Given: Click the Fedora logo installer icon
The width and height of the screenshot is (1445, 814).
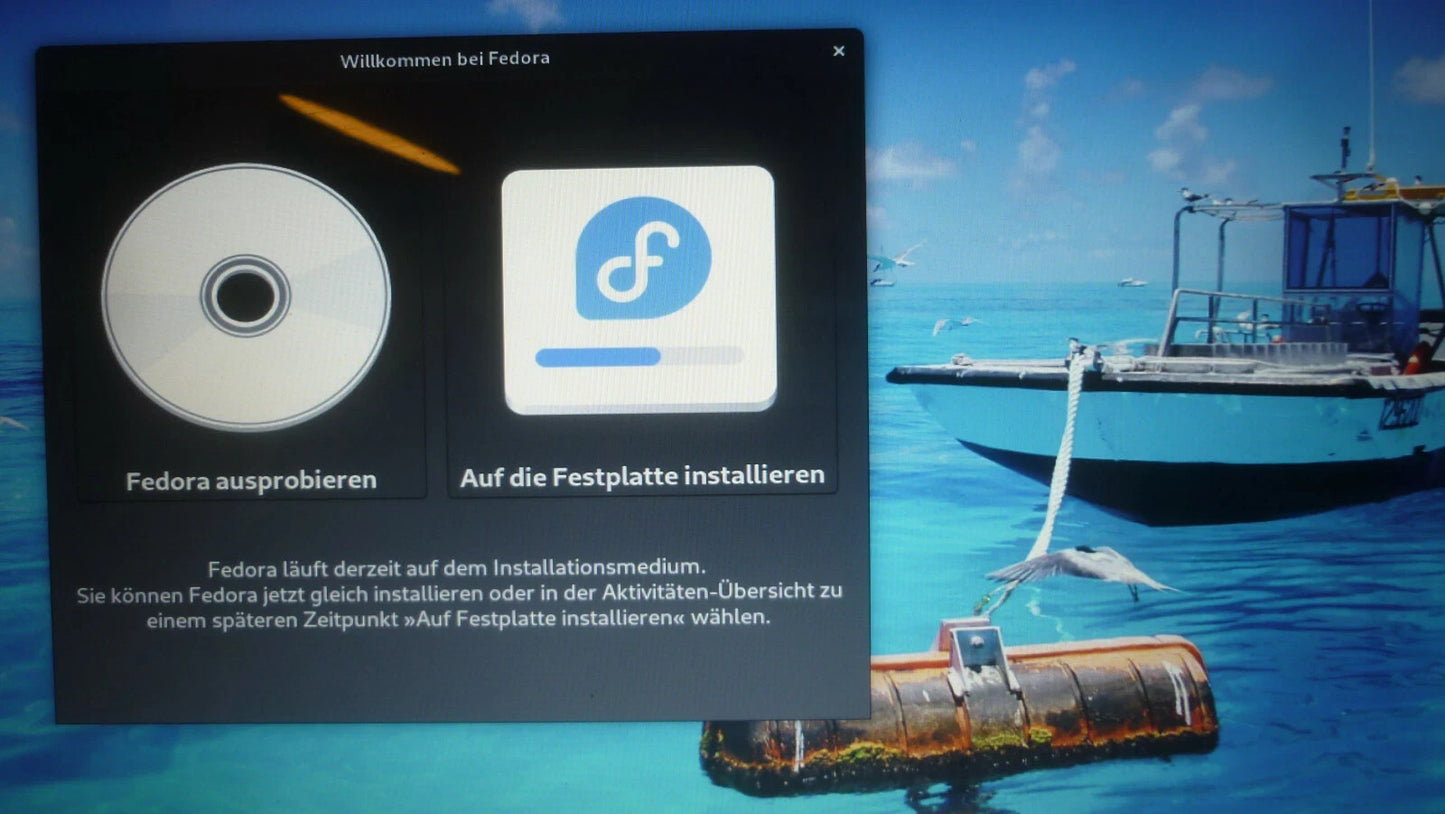Looking at the screenshot, I should [640, 290].
